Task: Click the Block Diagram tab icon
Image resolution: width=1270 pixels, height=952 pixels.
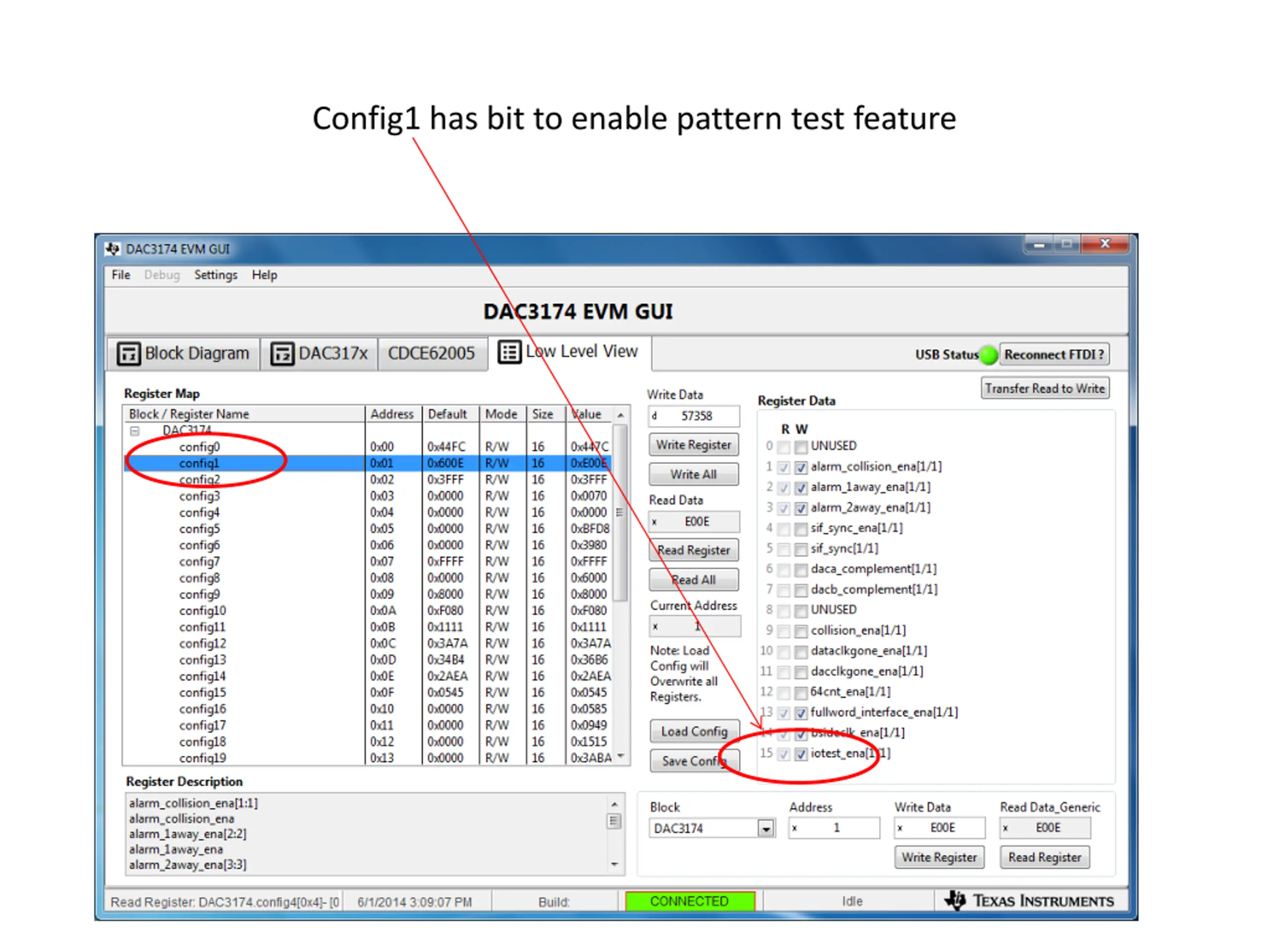Action: click(x=128, y=354)
